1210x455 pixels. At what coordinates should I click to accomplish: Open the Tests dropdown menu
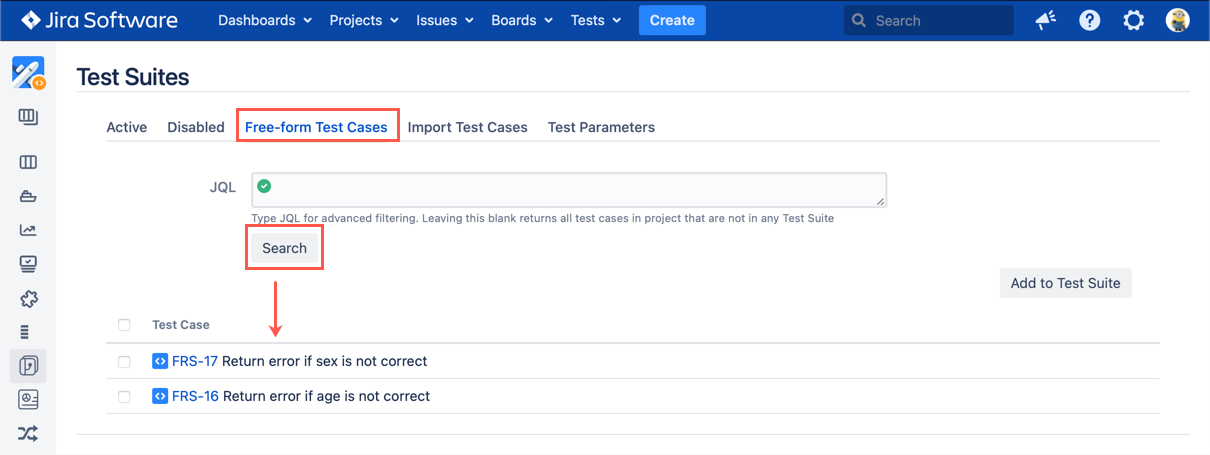click(595, 20)
